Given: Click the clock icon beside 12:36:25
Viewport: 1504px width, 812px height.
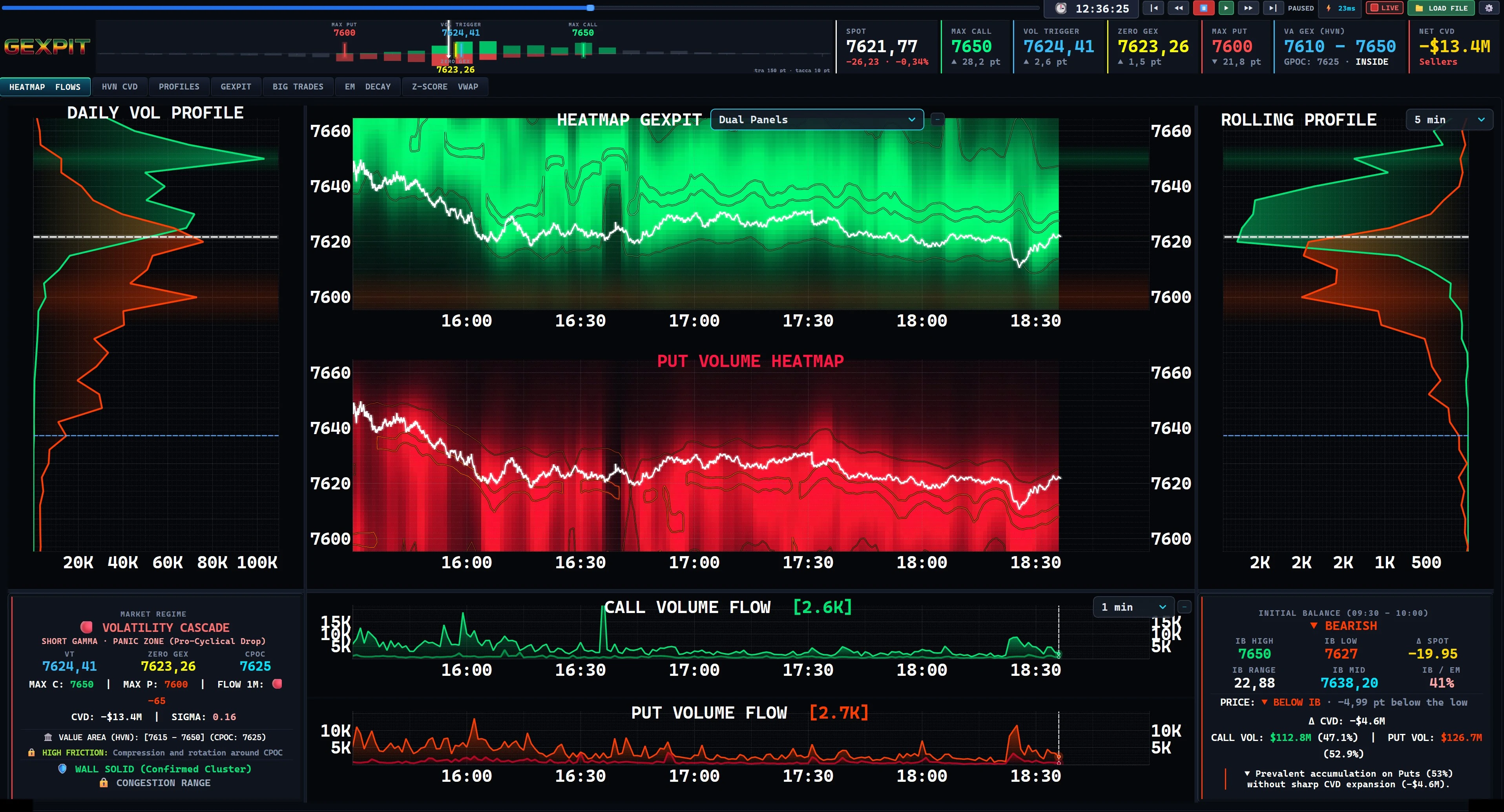Looking at the screenshot, I should (1061, 8).
